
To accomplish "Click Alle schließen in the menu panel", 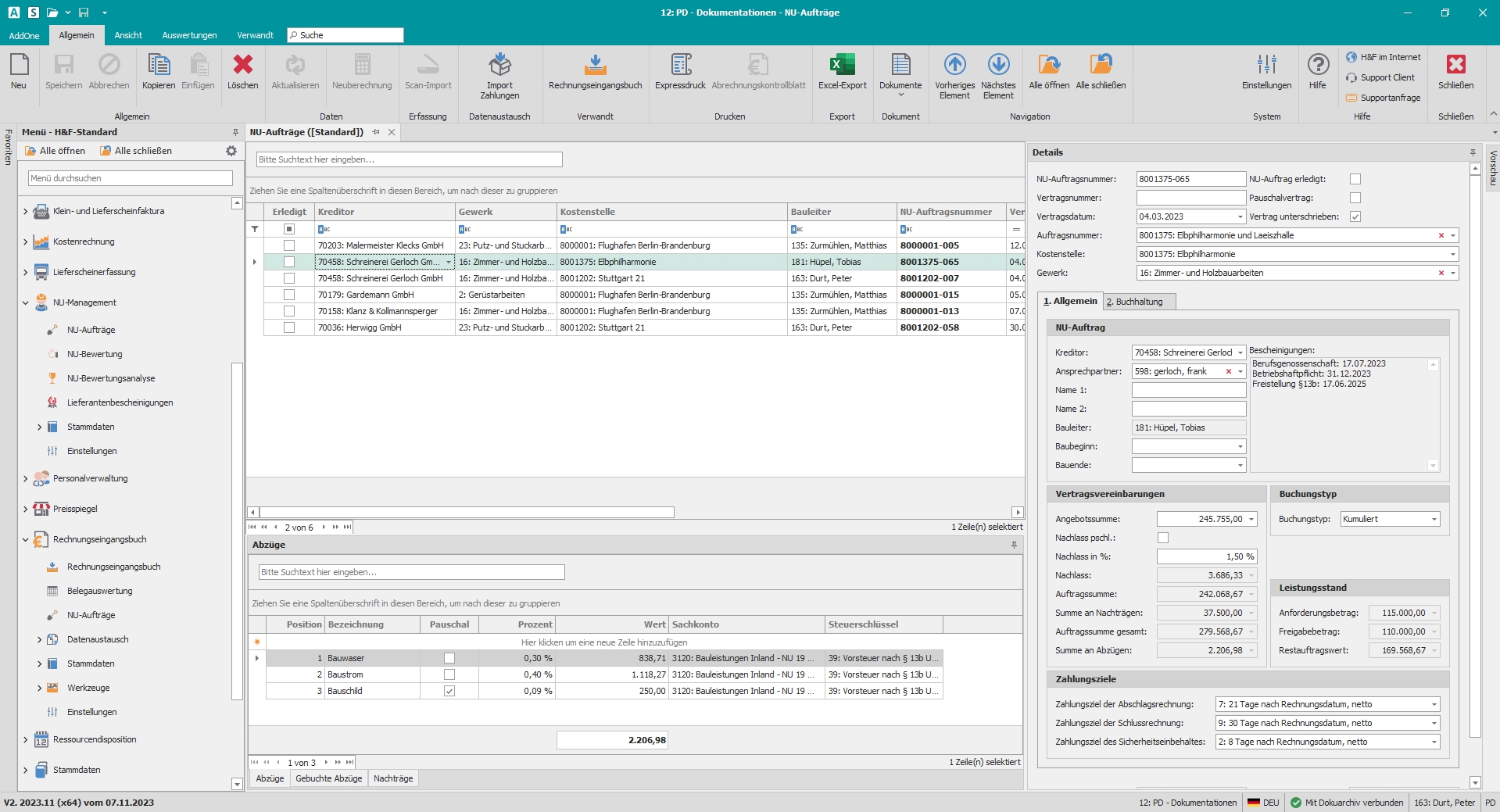I will coord(143,151).
